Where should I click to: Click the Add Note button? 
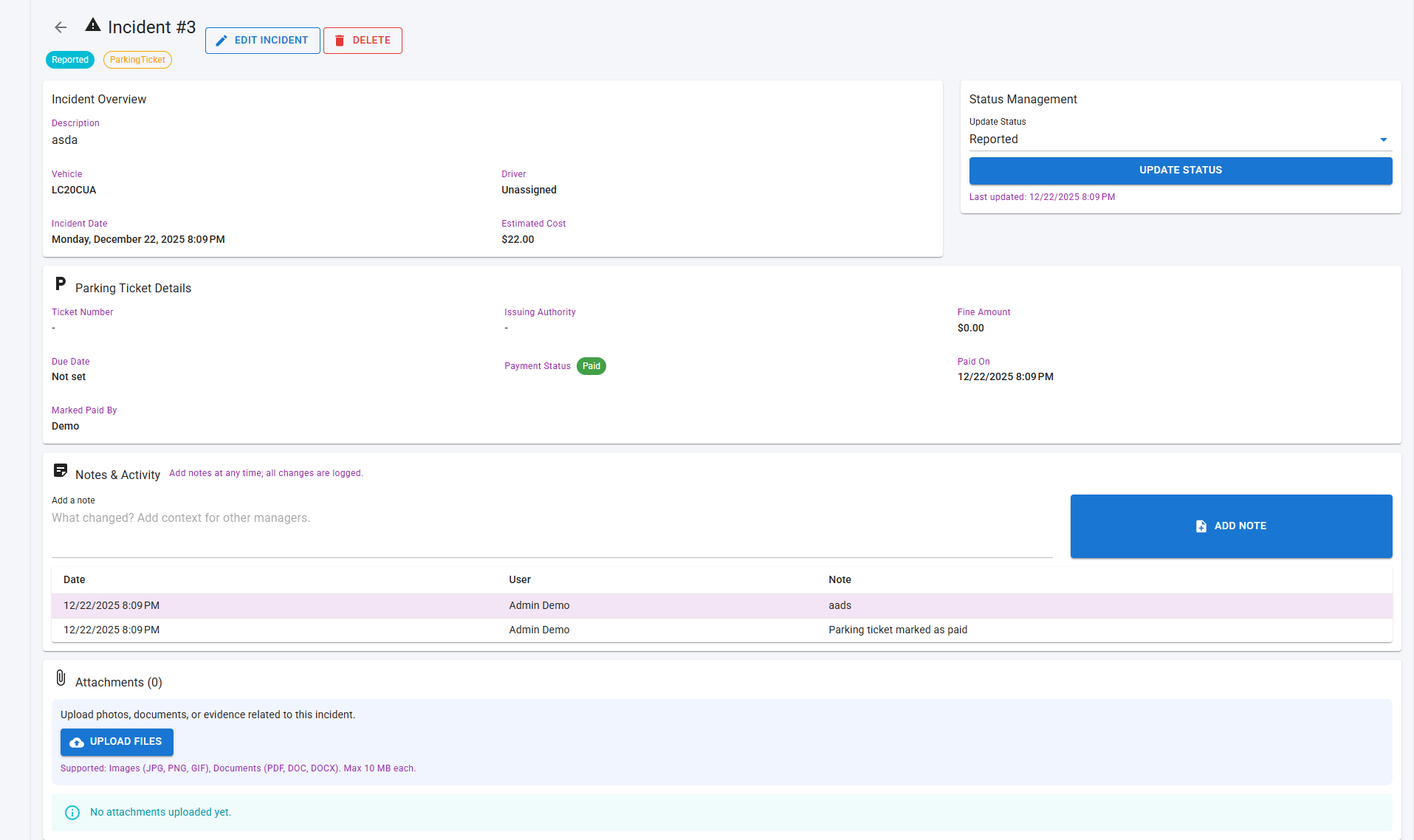1230,526
